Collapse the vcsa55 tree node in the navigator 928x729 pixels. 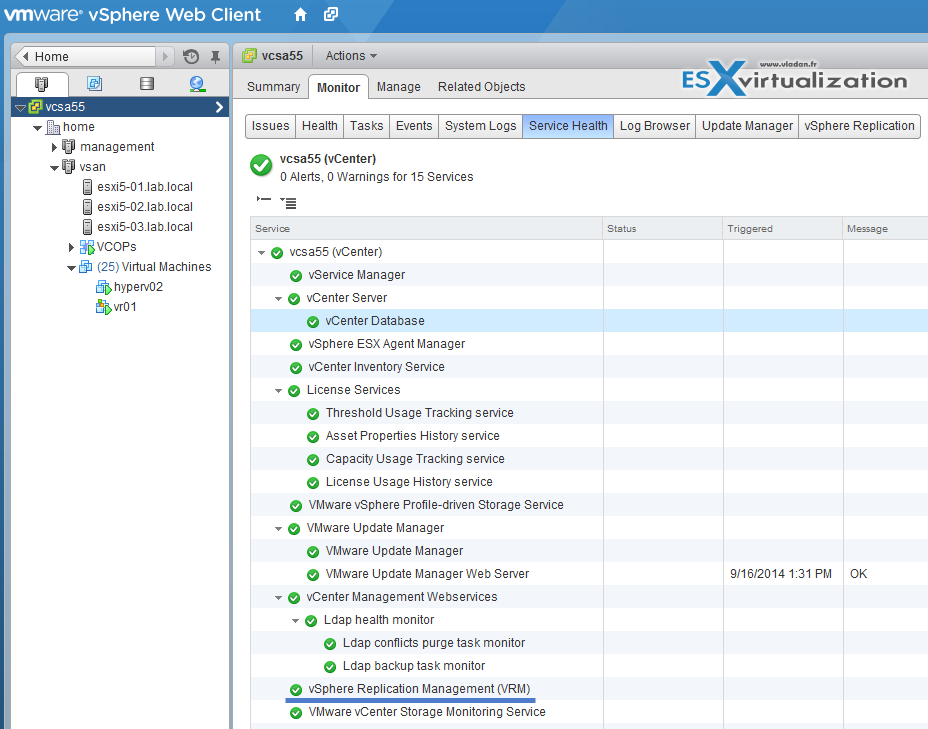(x=21, y=108)
